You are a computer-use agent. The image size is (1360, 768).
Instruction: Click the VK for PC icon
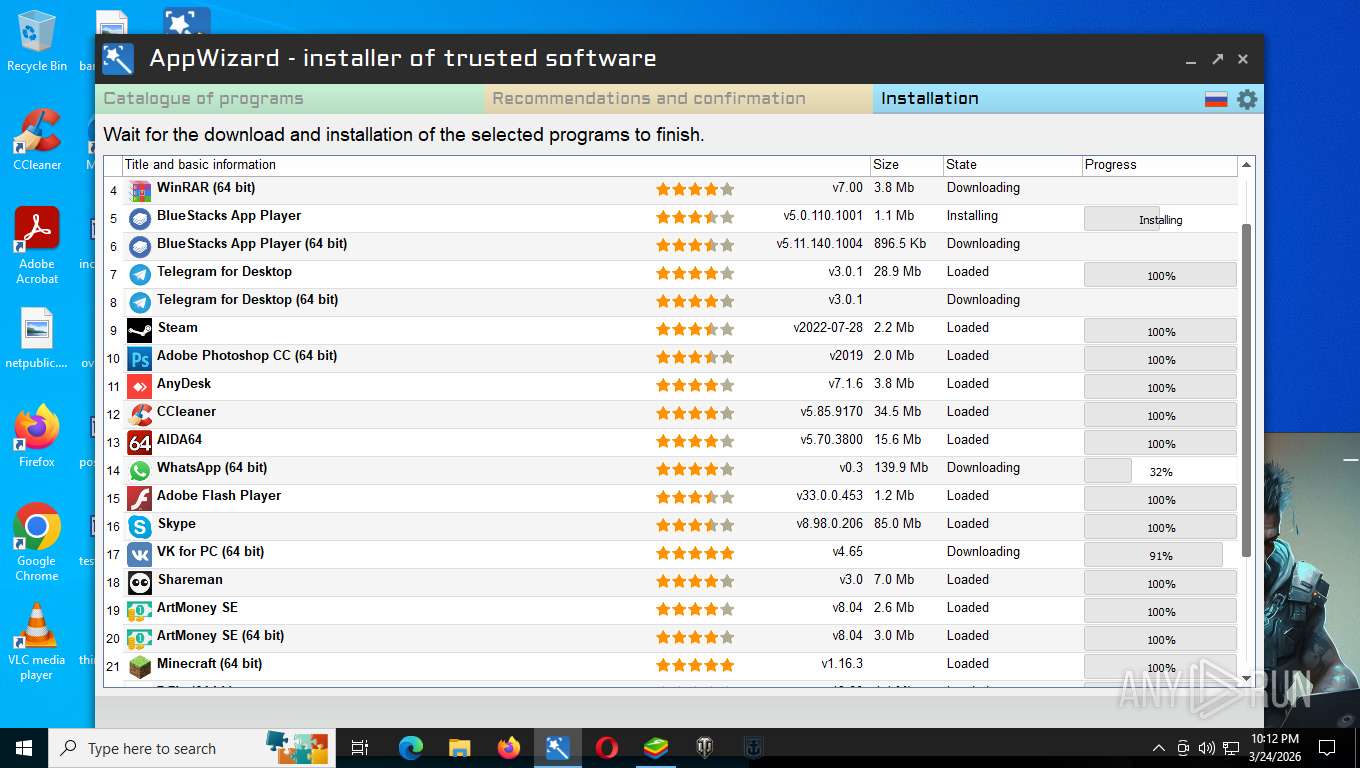click(x=140, y=554)
